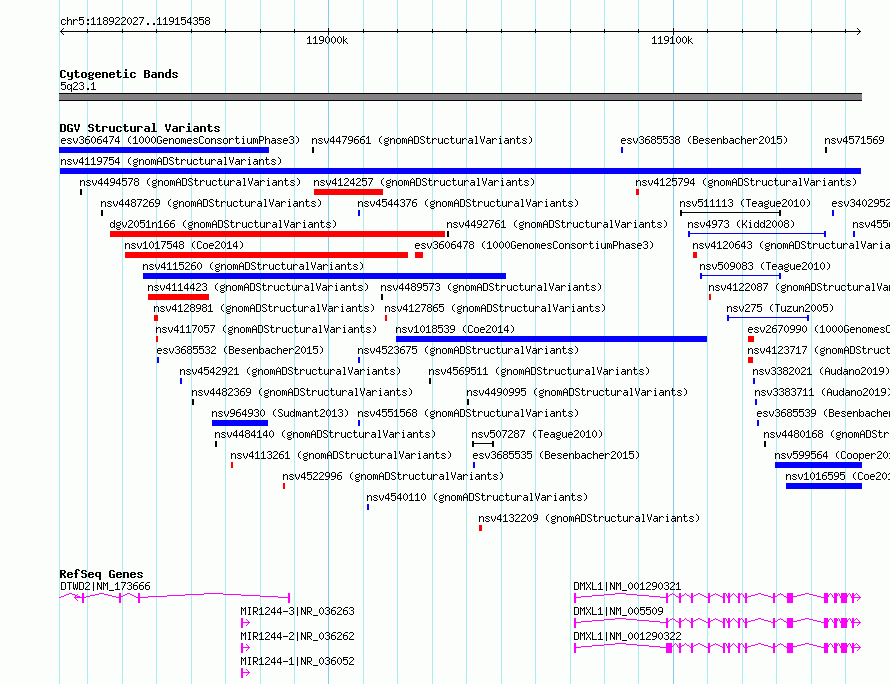Click the nsv507287 black span line
This screenshot has width=890, height=684.
pyautogui.click(x=483, y=444)
